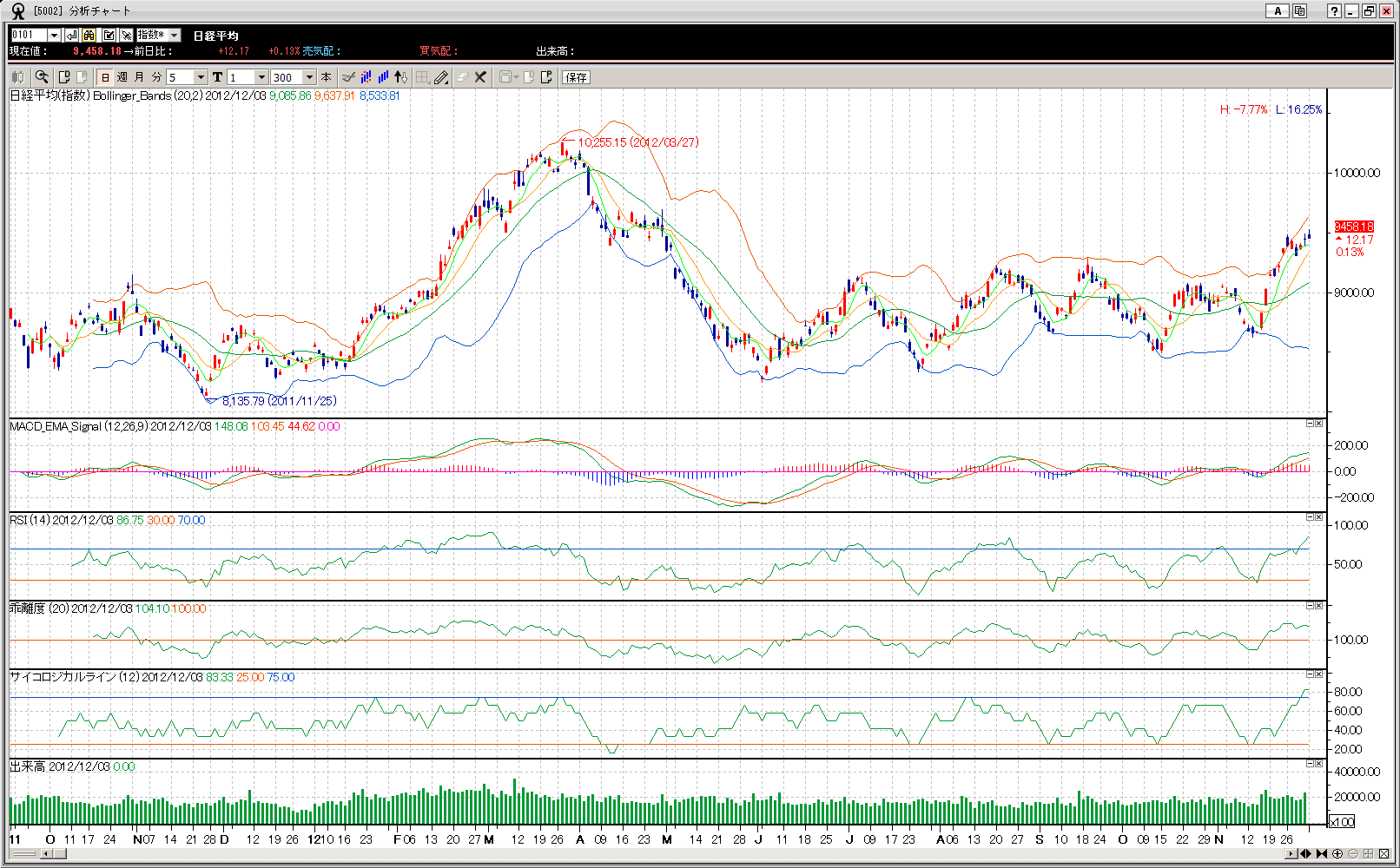
Task: Click the binoculars search icon
Action: pos(89,35)
